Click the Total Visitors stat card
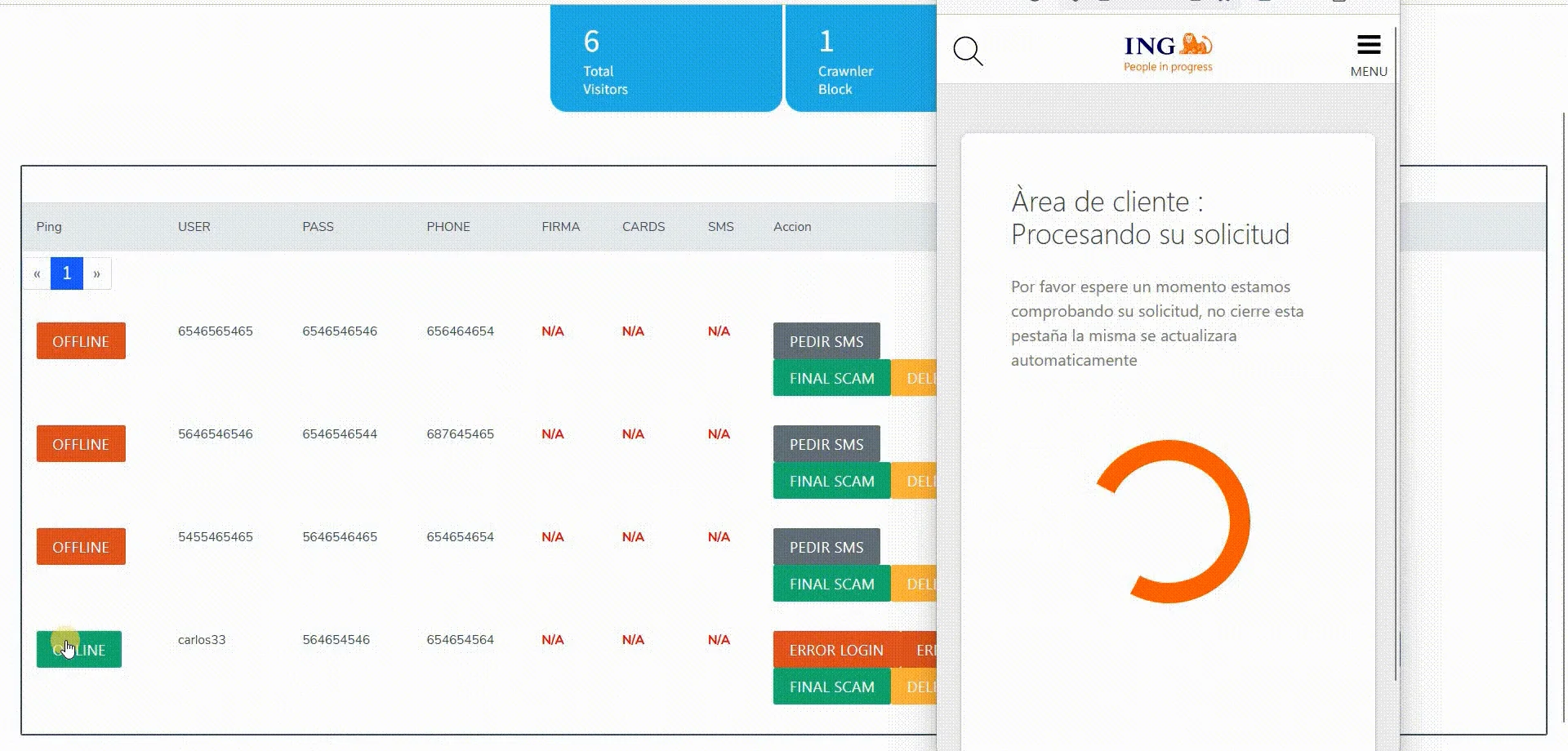The width and height of the screenshot is (1568, 751). [666, 57]
